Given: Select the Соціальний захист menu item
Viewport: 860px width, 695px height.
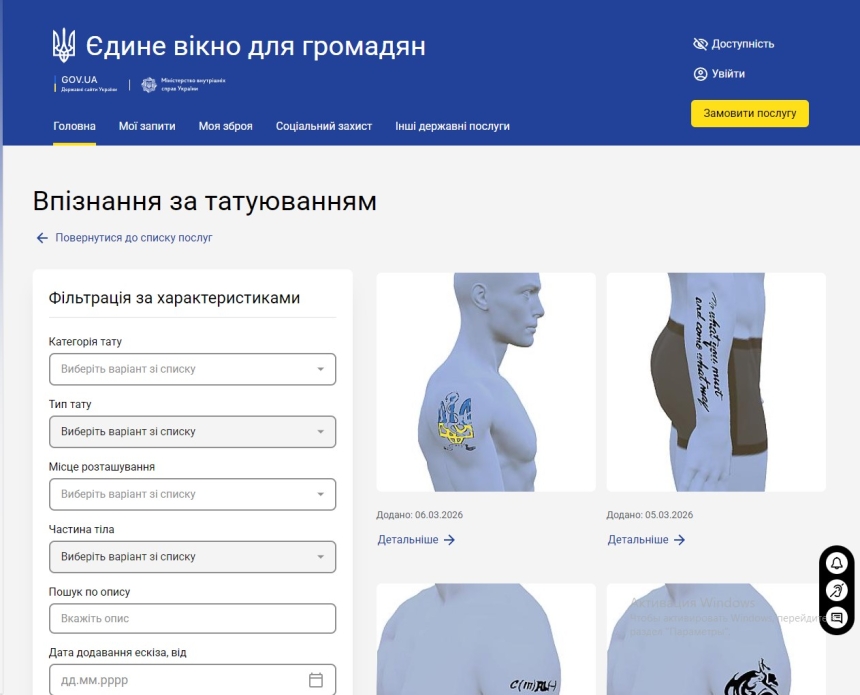Looking at the screenshot, I should pyautogui.click(x=324, y=126).
